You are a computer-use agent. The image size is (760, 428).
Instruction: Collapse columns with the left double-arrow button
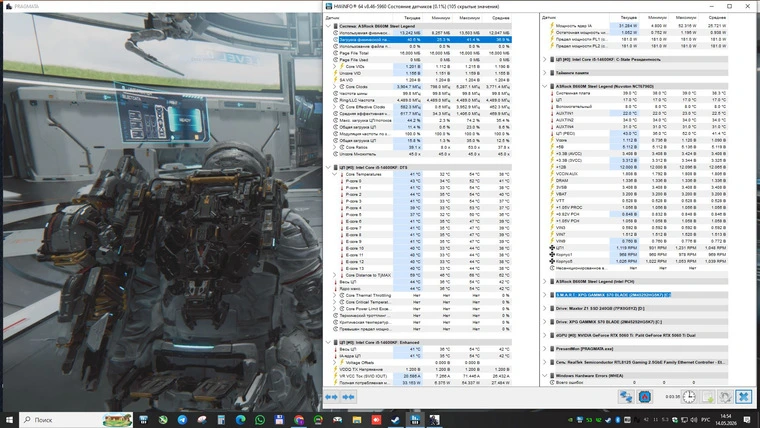coord(332,397)
